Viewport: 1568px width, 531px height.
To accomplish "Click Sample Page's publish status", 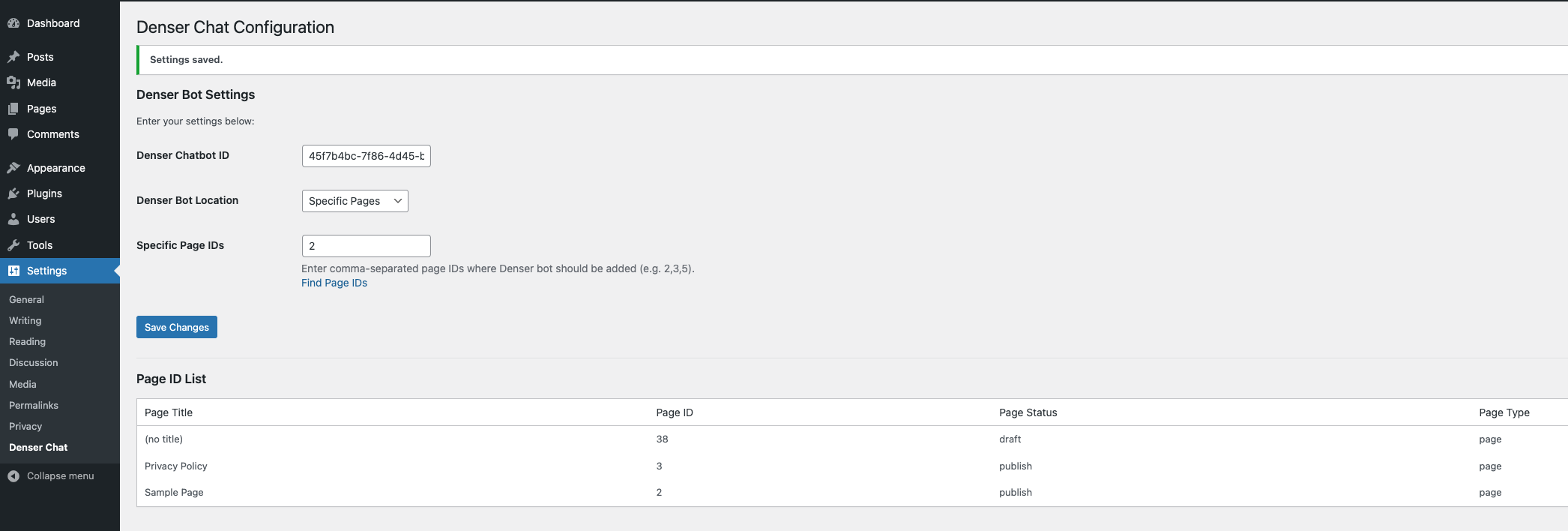I will [x=1016, y=492].
